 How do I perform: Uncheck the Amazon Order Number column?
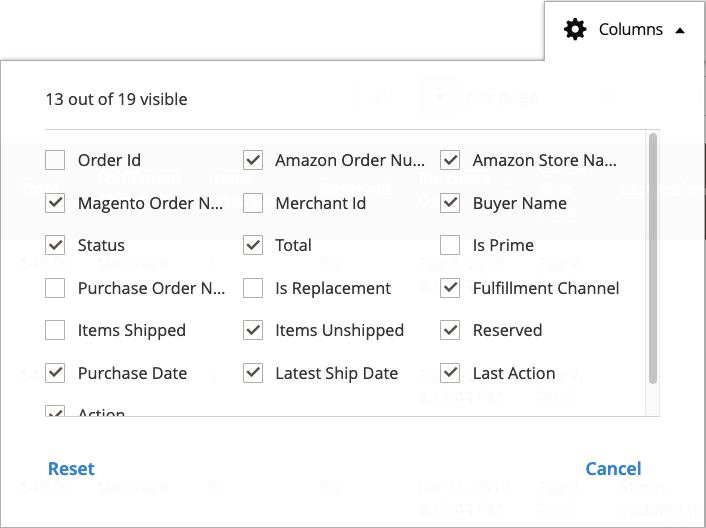tap(253, 160)
